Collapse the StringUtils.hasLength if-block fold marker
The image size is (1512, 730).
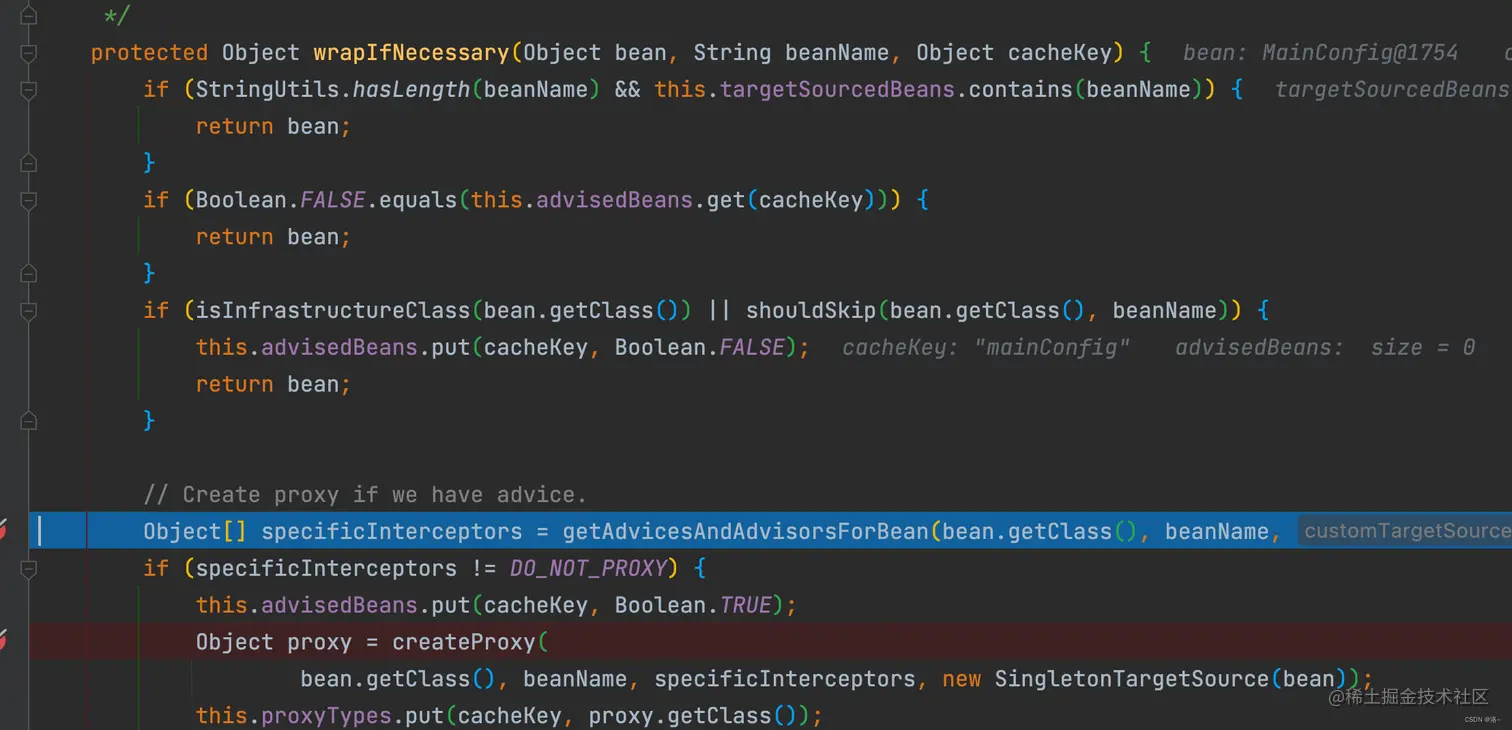28,90
